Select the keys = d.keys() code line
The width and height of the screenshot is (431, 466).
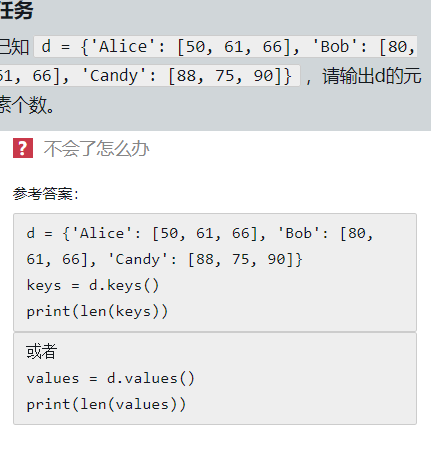(93, 286)
